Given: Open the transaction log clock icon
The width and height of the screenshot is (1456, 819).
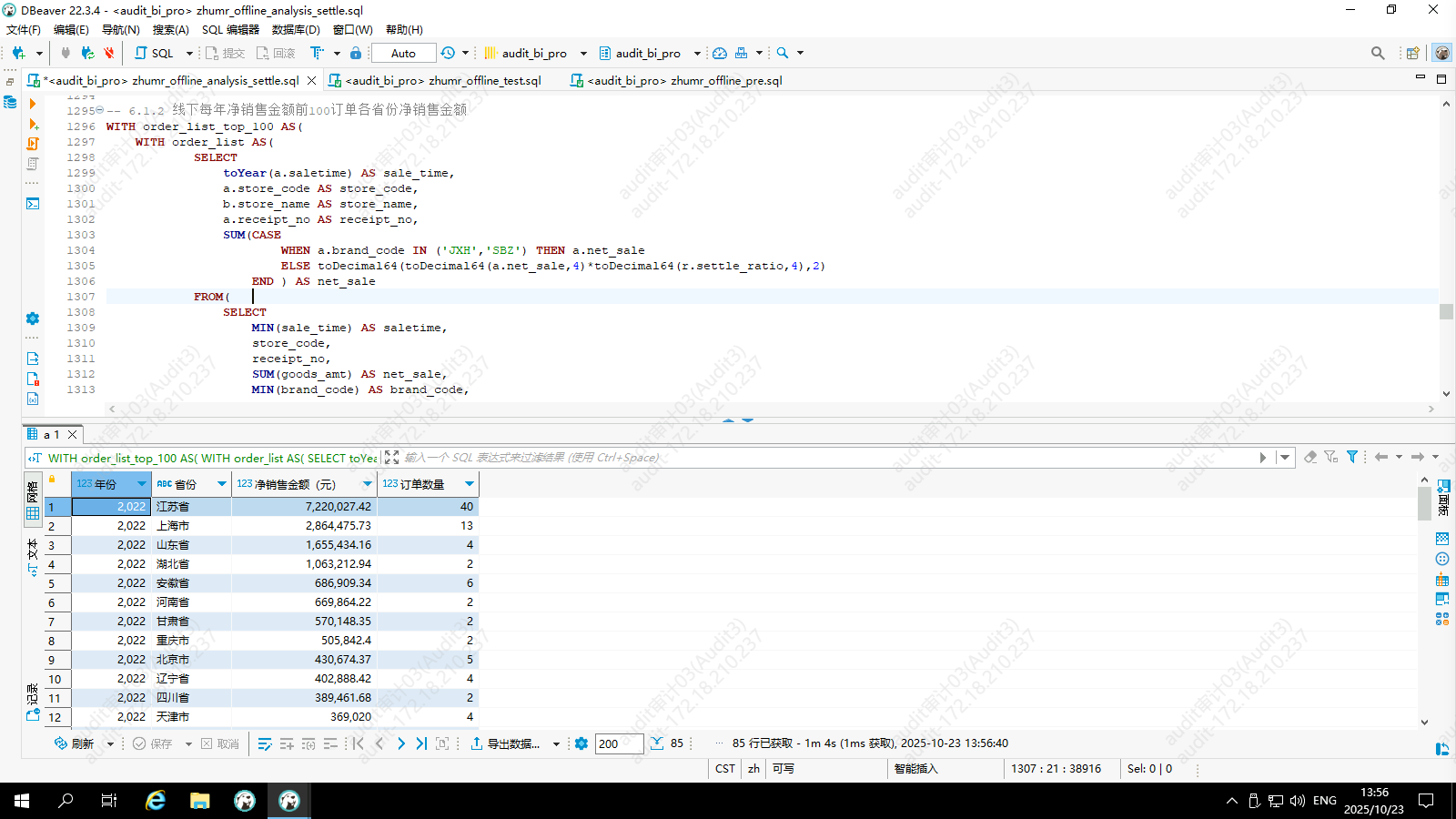Looking at the screenshot, I should (448, 53).
